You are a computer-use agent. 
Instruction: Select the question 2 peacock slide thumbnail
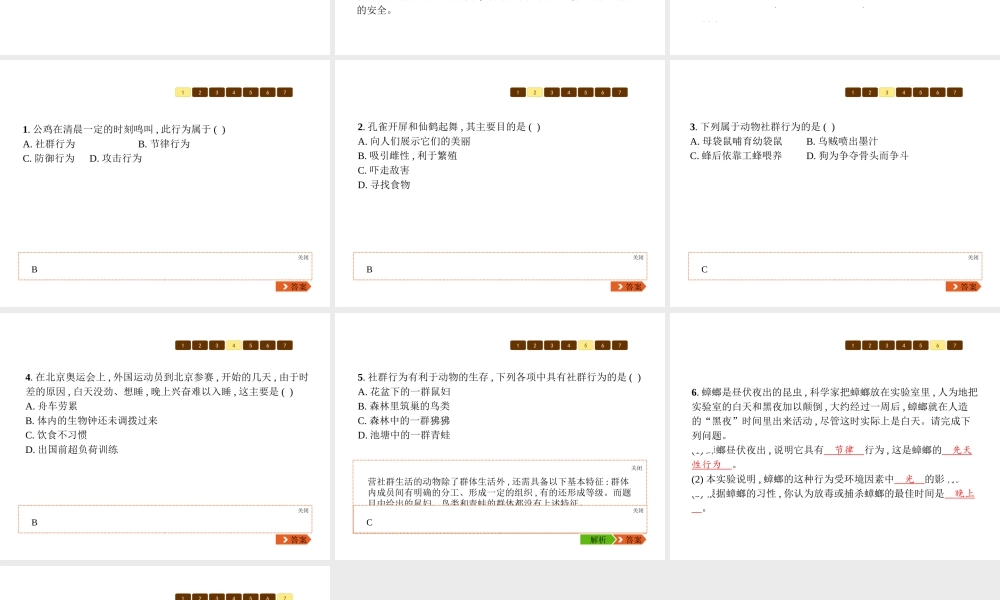500,183
